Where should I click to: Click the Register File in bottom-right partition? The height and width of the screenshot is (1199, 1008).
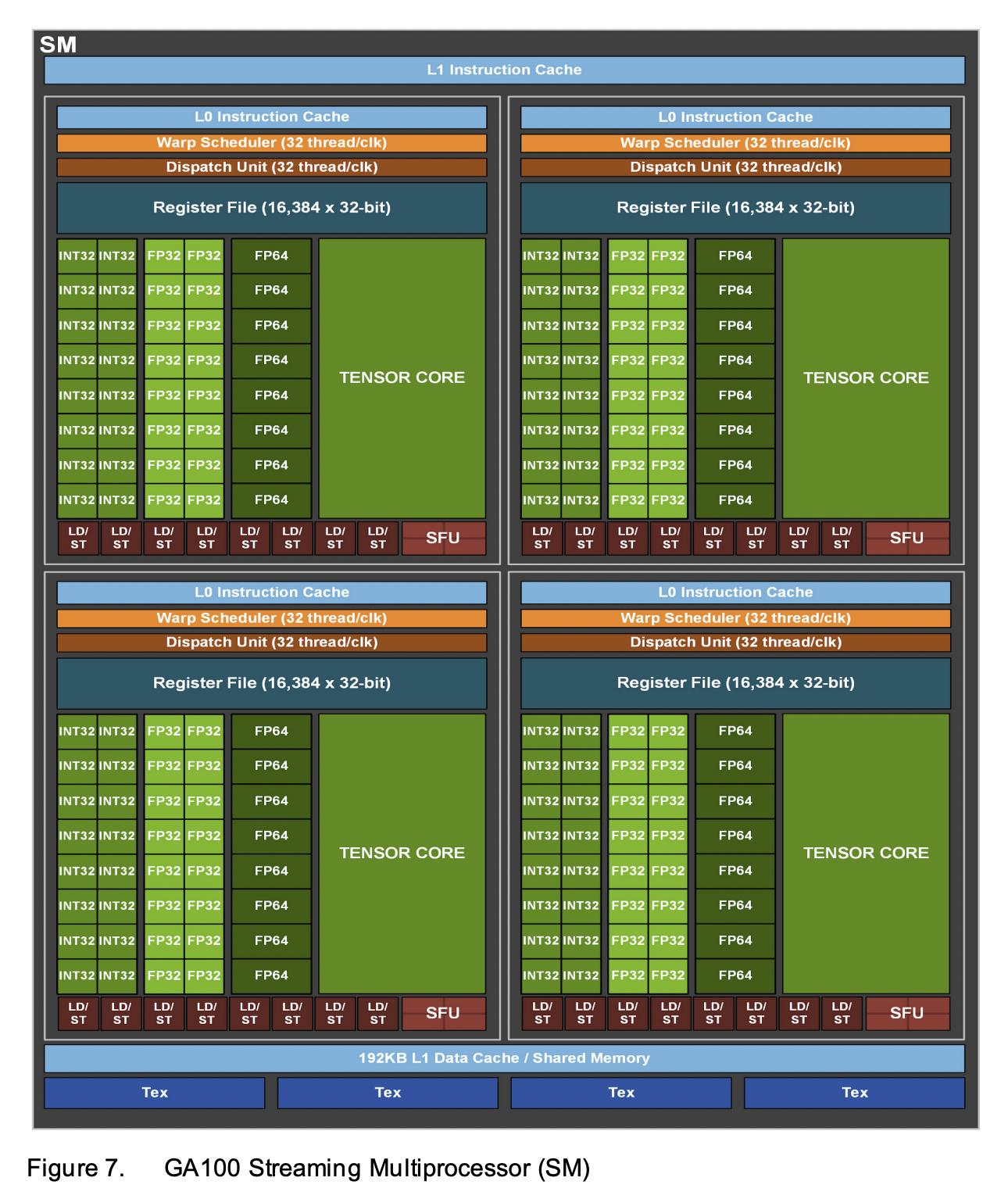click(x=735, y=683)
